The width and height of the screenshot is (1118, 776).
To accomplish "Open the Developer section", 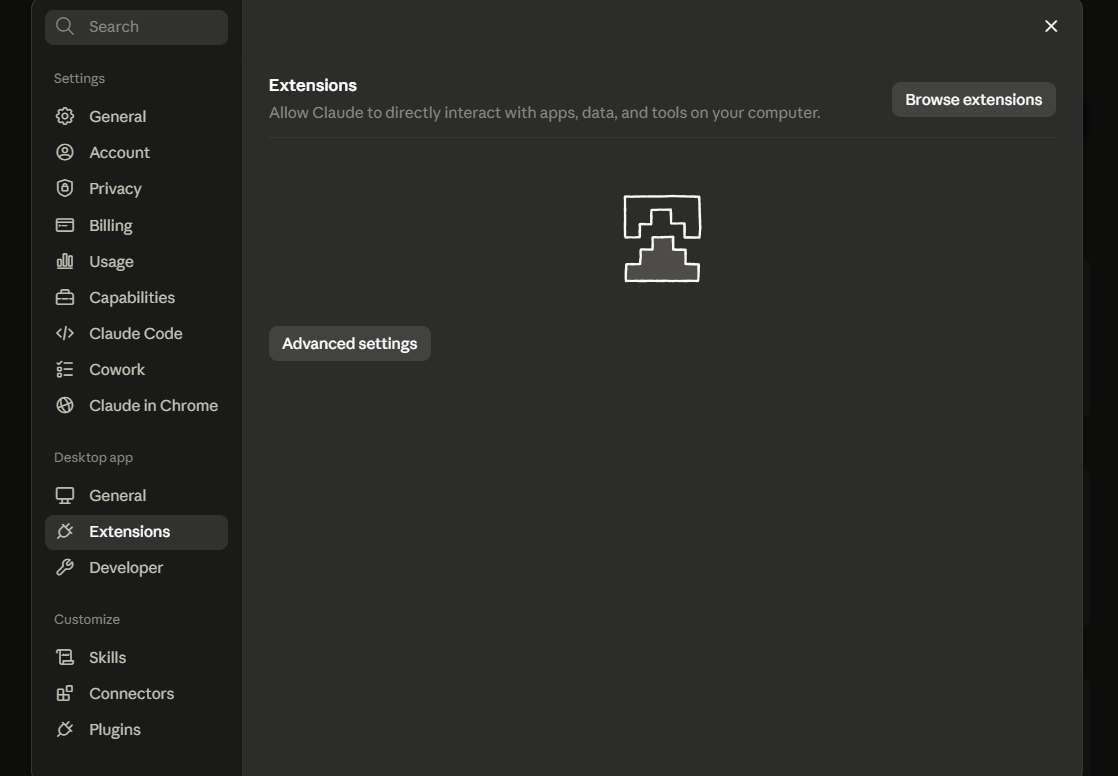I will coord(136,568).
